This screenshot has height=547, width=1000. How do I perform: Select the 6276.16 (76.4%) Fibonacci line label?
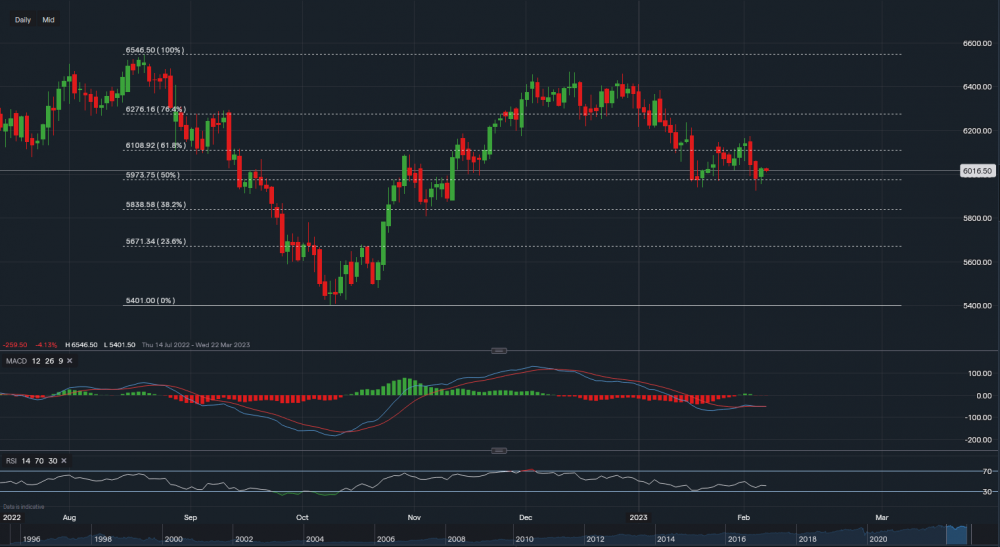coord(155,109)
